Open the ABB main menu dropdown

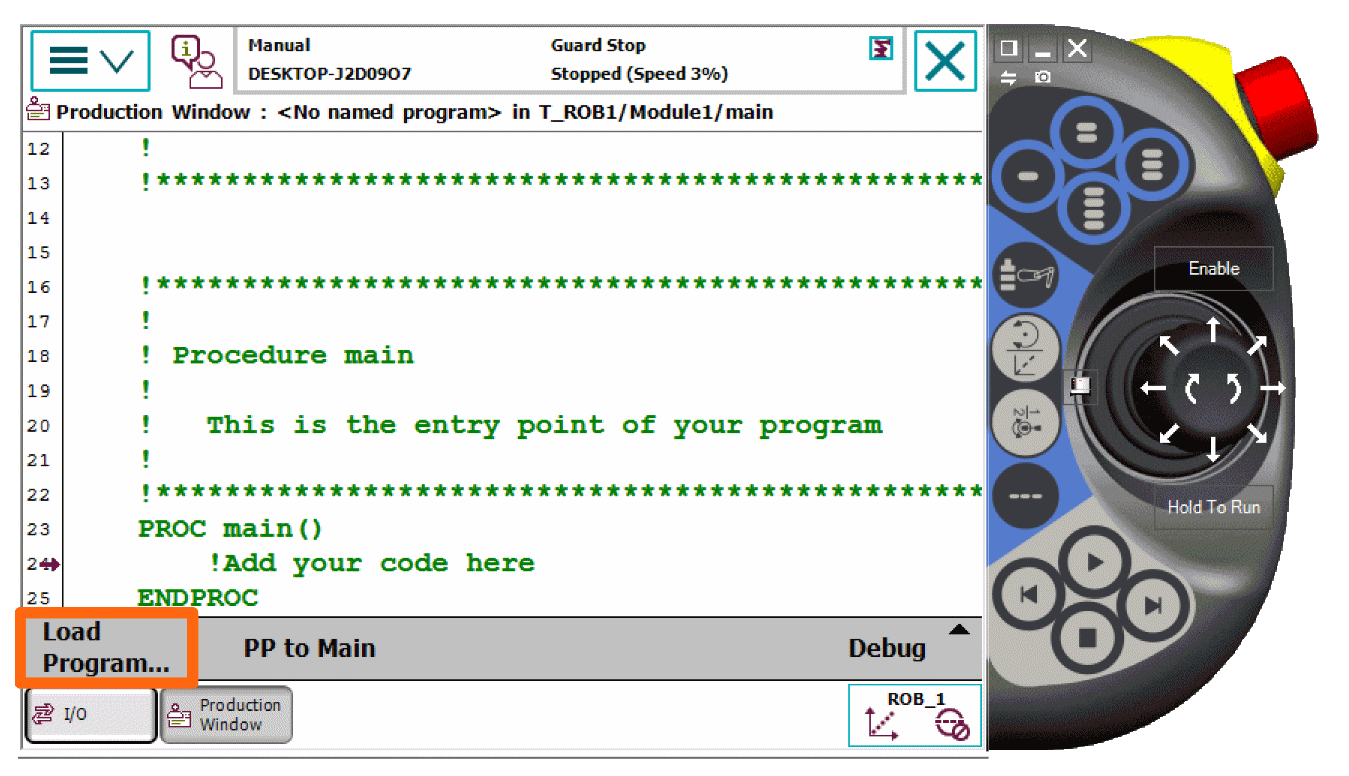pyautogui.click(x=89, y=59)
